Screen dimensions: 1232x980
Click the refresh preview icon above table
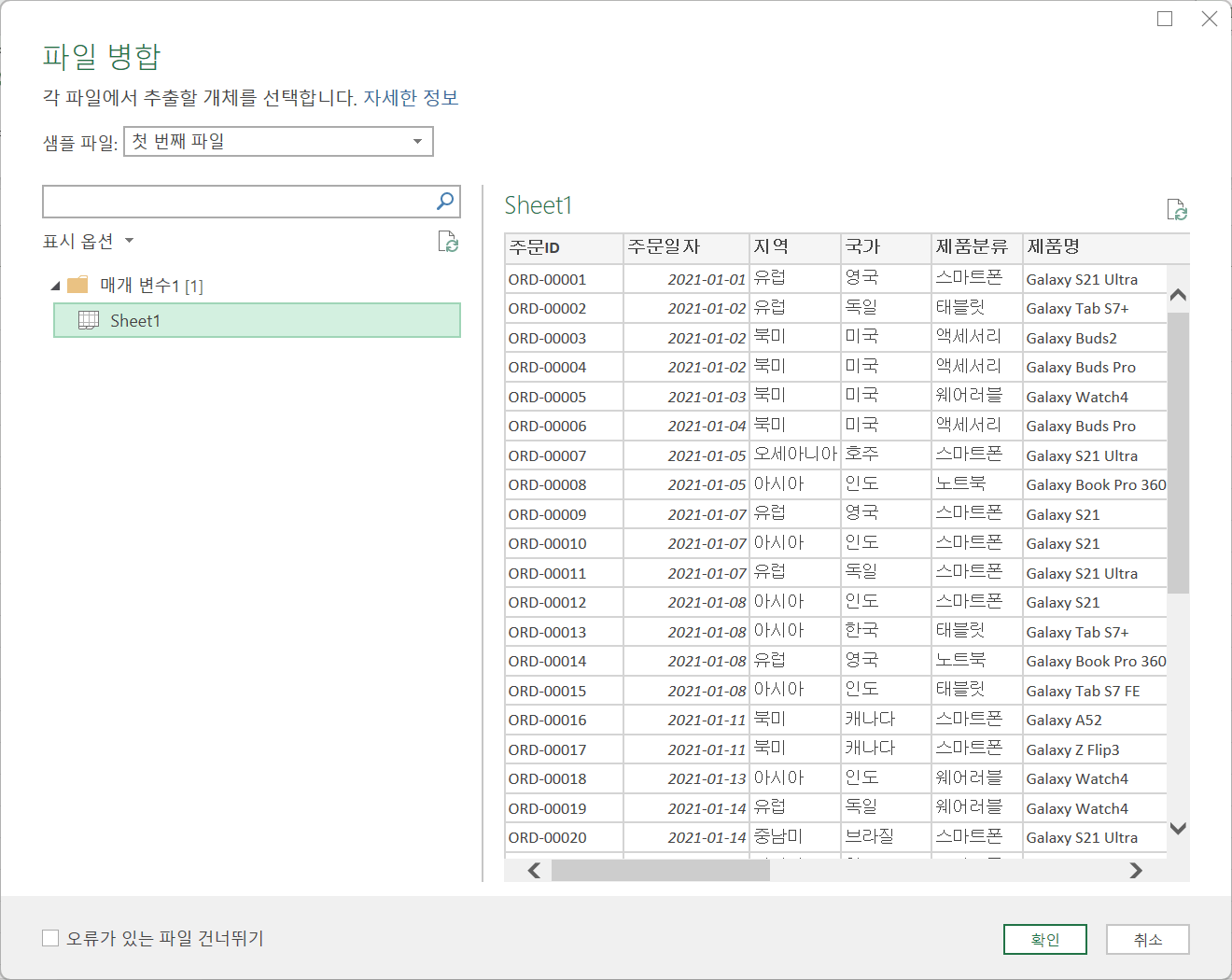tap(1177, 209)
